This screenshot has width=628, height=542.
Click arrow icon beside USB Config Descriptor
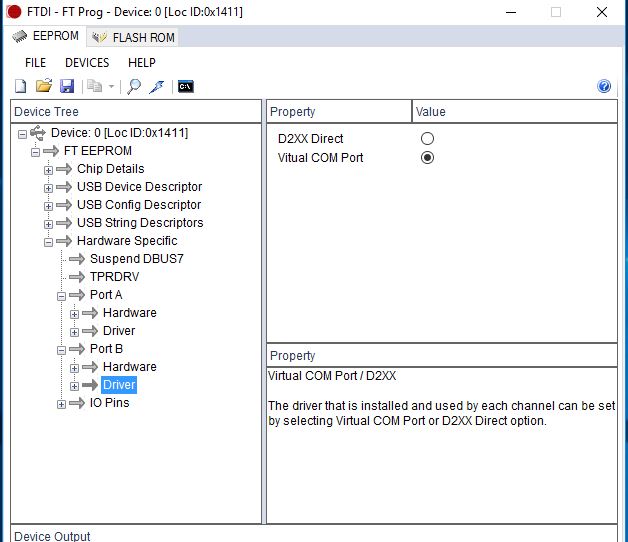(x=64, y=205)
